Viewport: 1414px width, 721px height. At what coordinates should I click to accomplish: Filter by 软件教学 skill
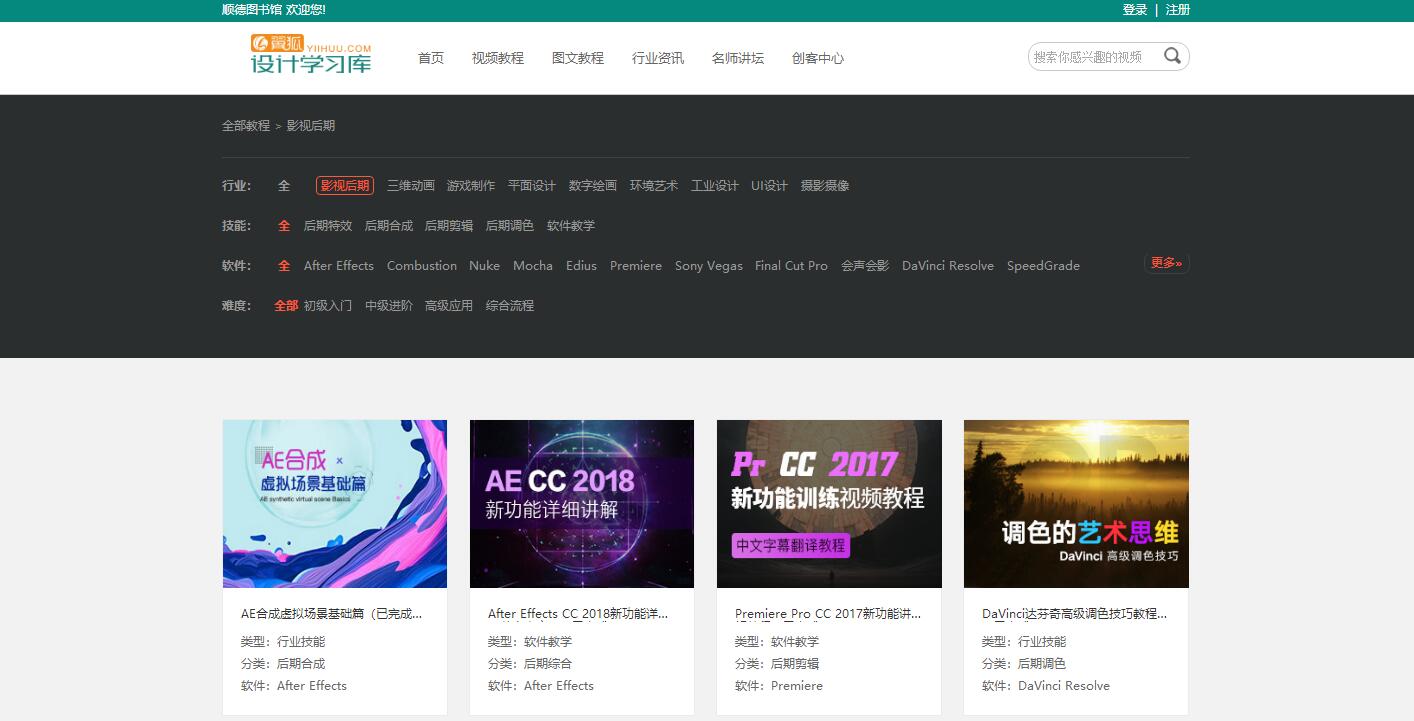click(x=571, y=226)
